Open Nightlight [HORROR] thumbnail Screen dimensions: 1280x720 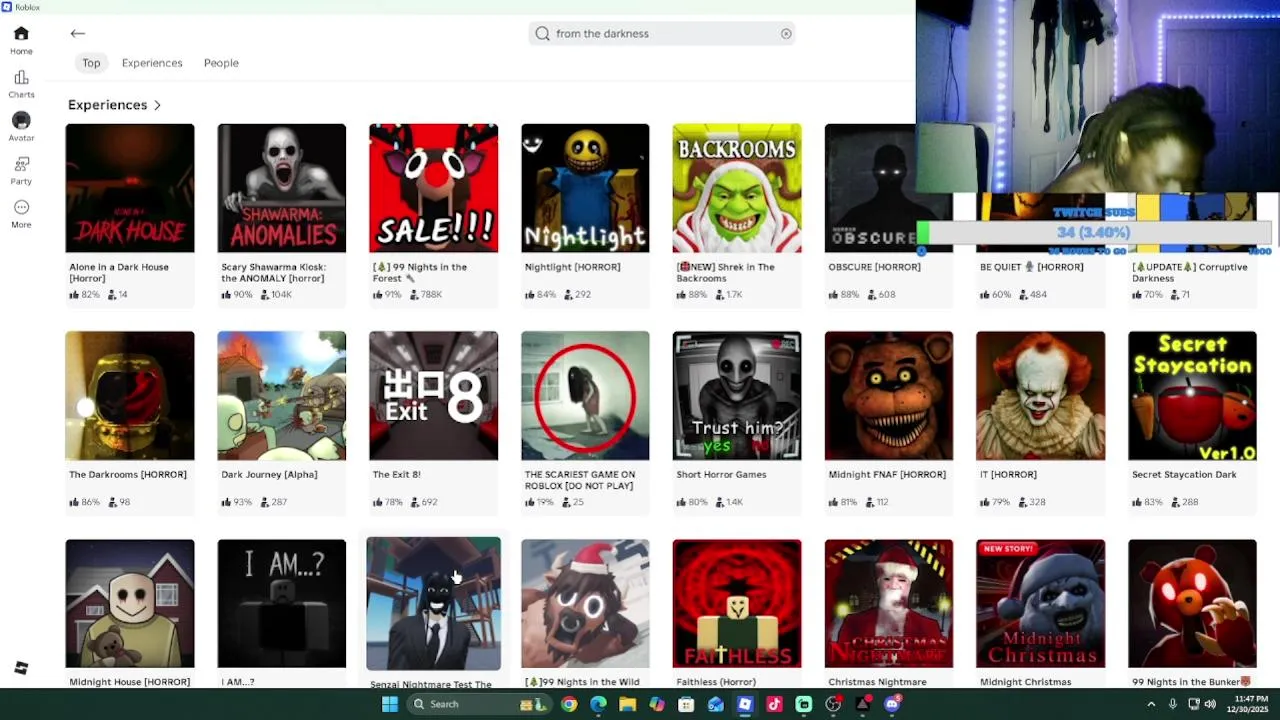click(585, 188)
